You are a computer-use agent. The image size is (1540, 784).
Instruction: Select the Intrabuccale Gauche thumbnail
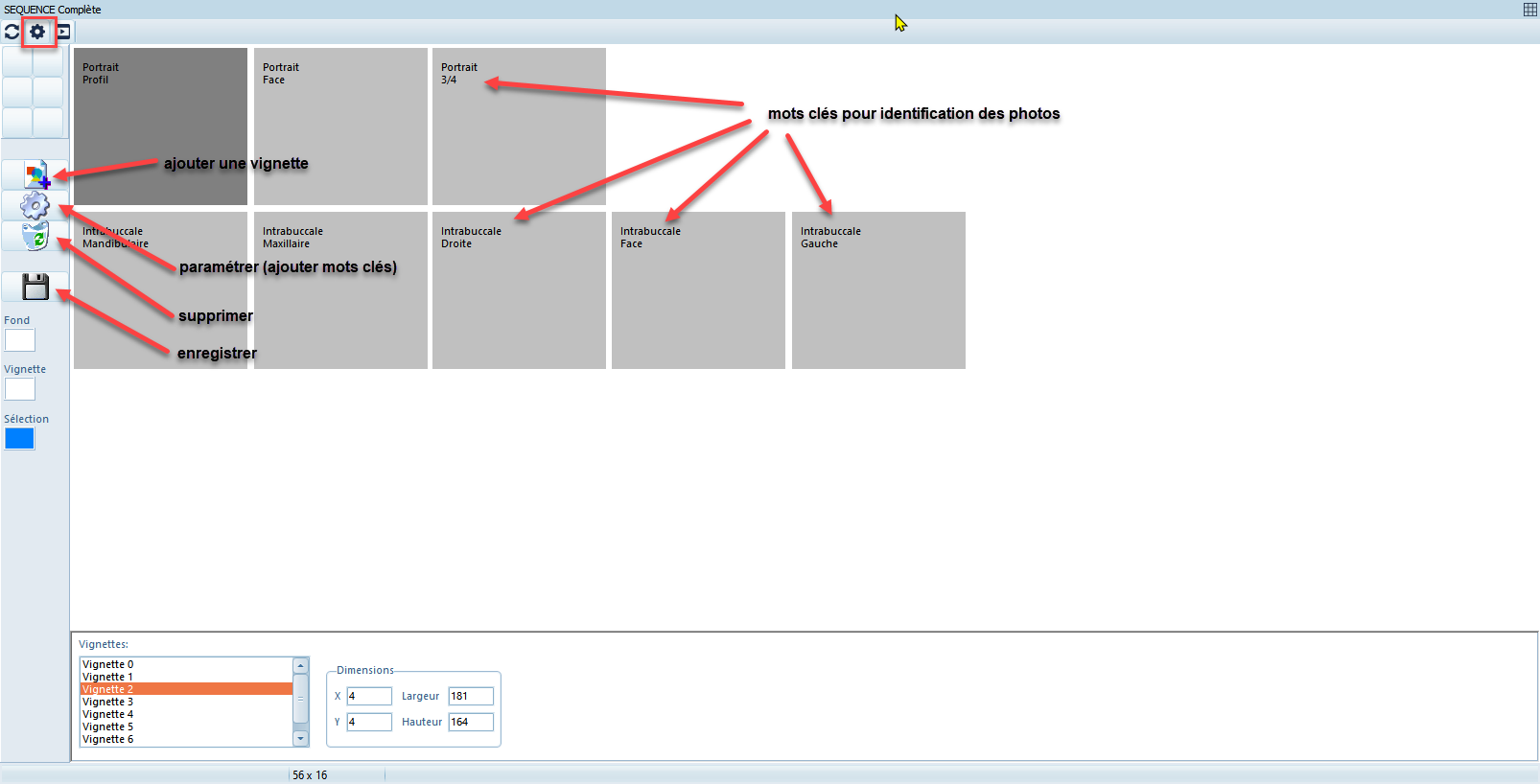(878, 297)
